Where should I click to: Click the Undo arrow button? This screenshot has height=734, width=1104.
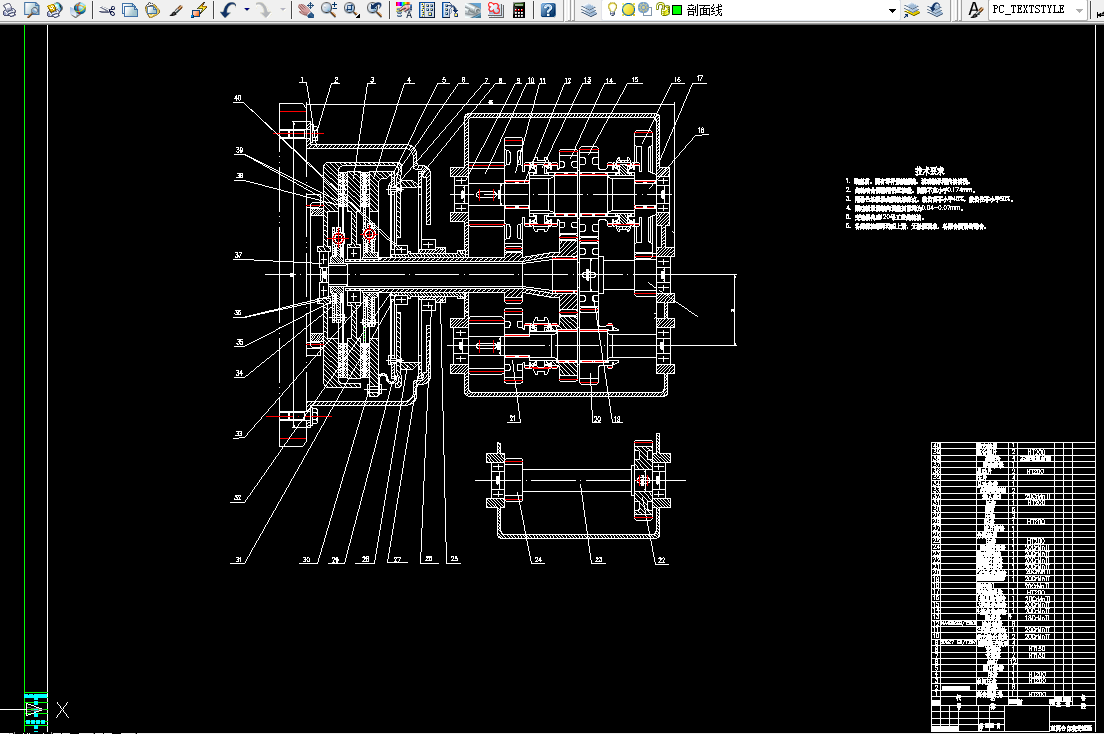click(x=228, y=10)
